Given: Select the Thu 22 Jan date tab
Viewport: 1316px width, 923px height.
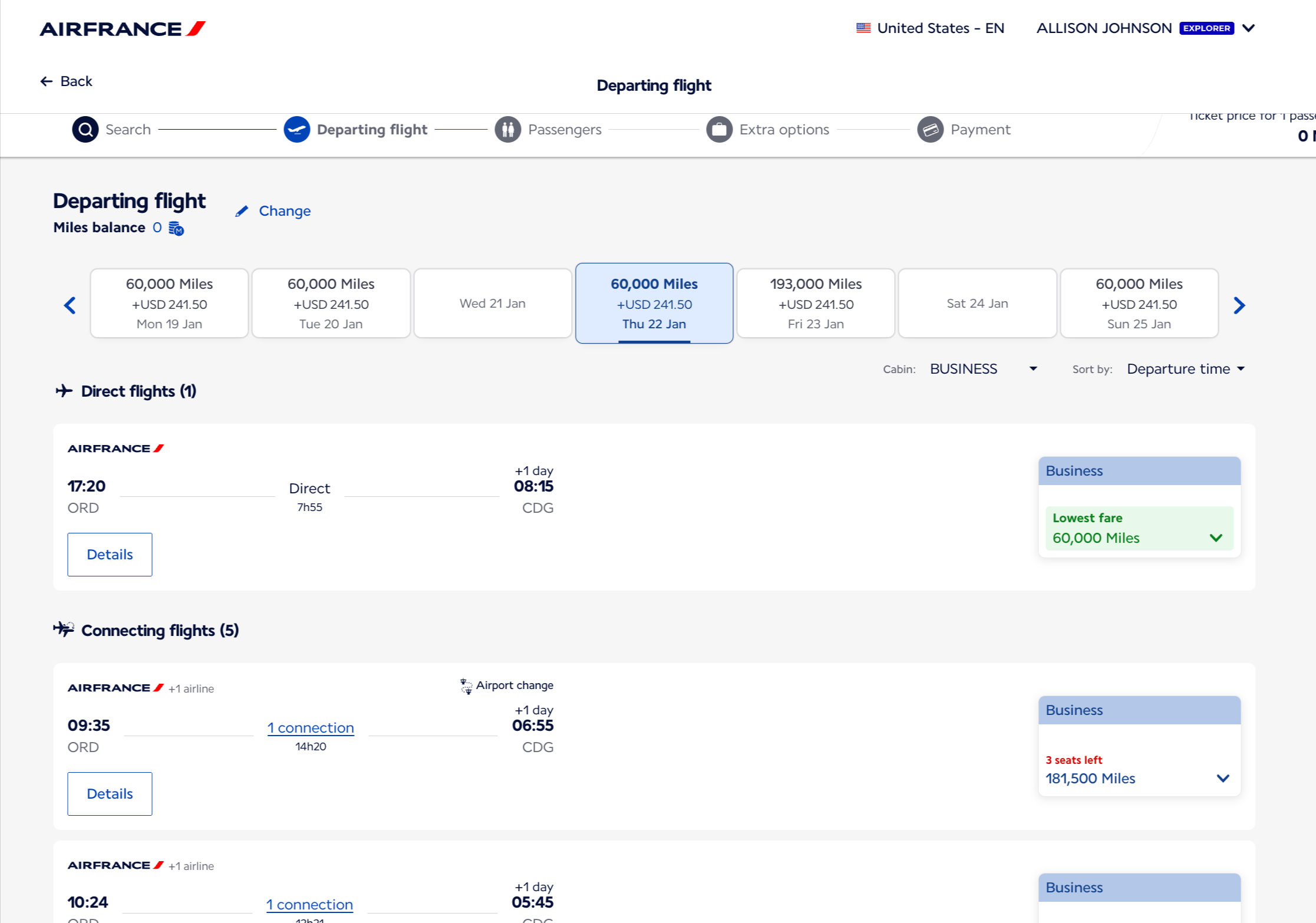Looking at the screenshot, I should click(654, 304).
